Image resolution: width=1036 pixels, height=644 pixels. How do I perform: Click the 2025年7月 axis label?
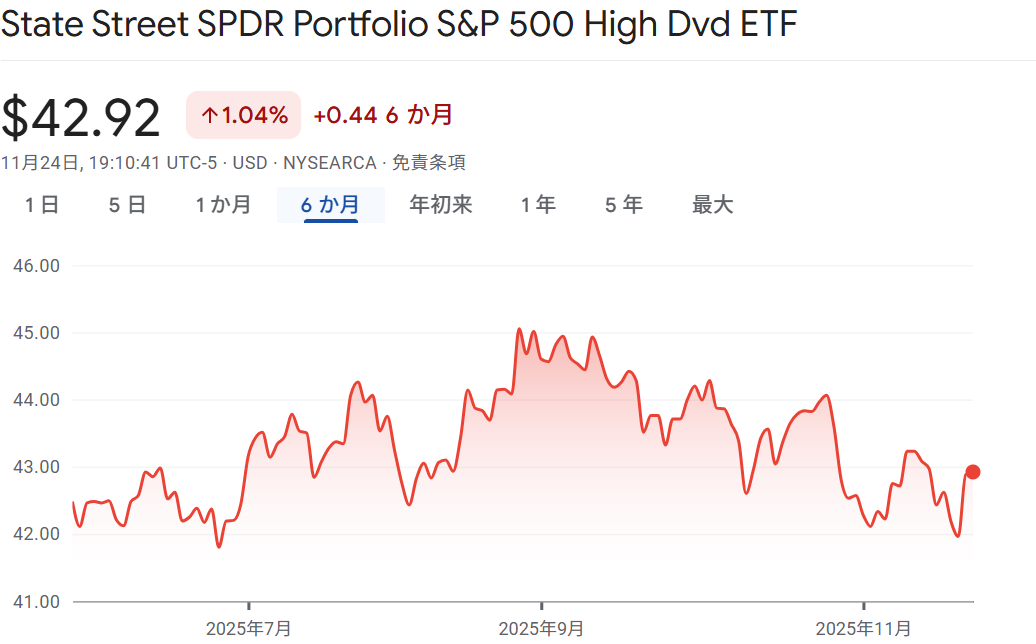point(249,628)
